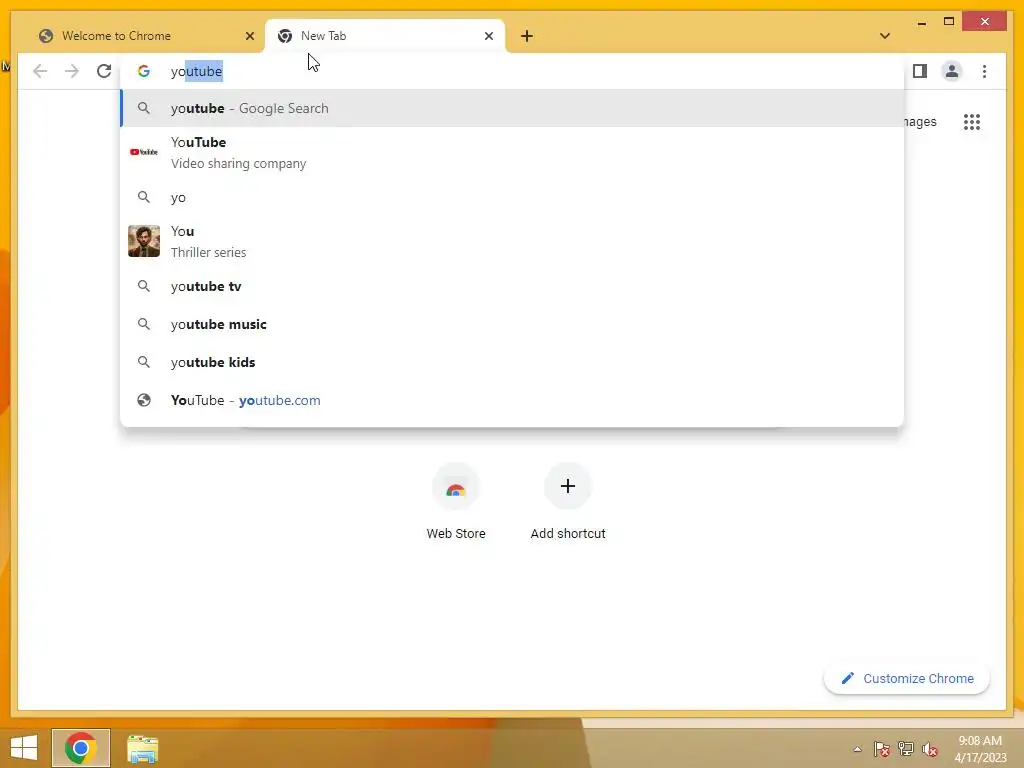Click the YouTube logo in suggestion

144,152
